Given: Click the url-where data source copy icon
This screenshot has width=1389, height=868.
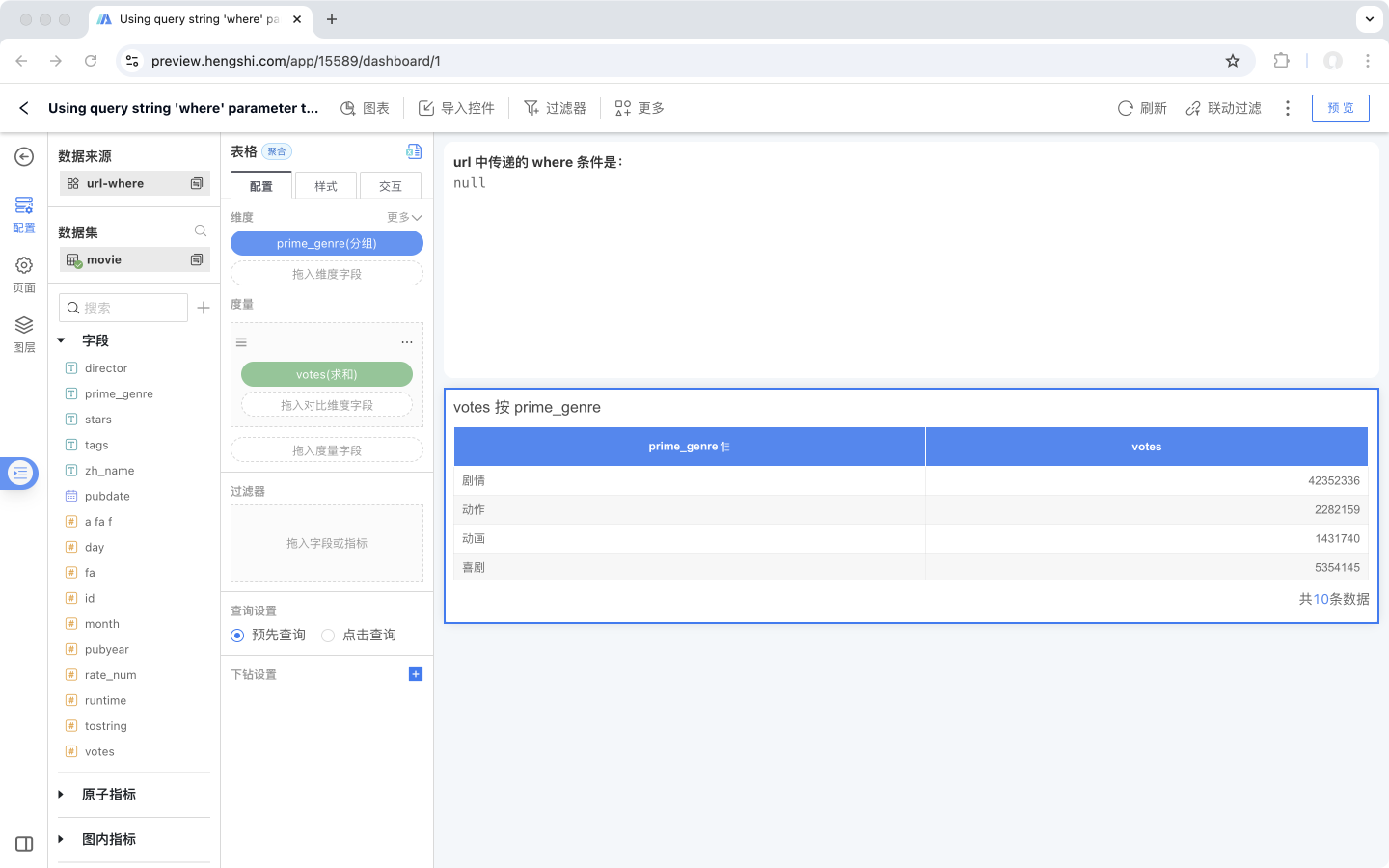Looking at the screenshot, I should pyautogui.click(x=197, y=183).
